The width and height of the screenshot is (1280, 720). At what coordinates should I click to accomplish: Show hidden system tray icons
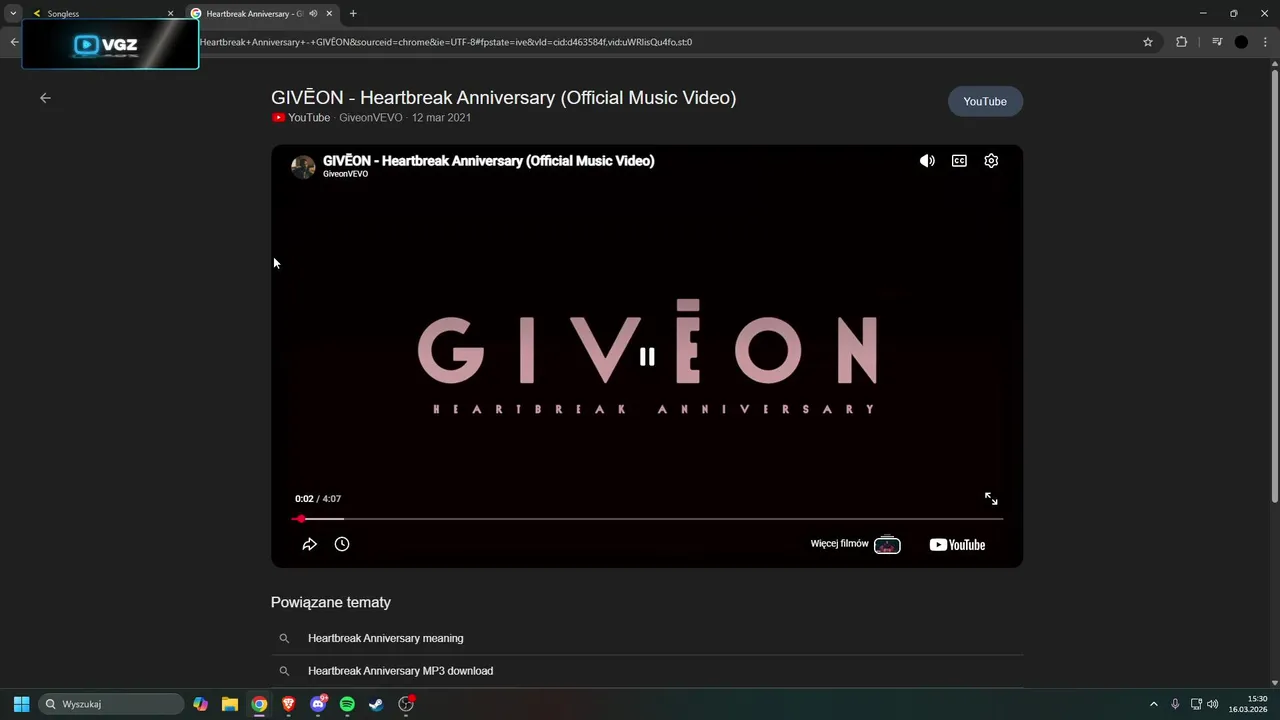point(1153,704)
